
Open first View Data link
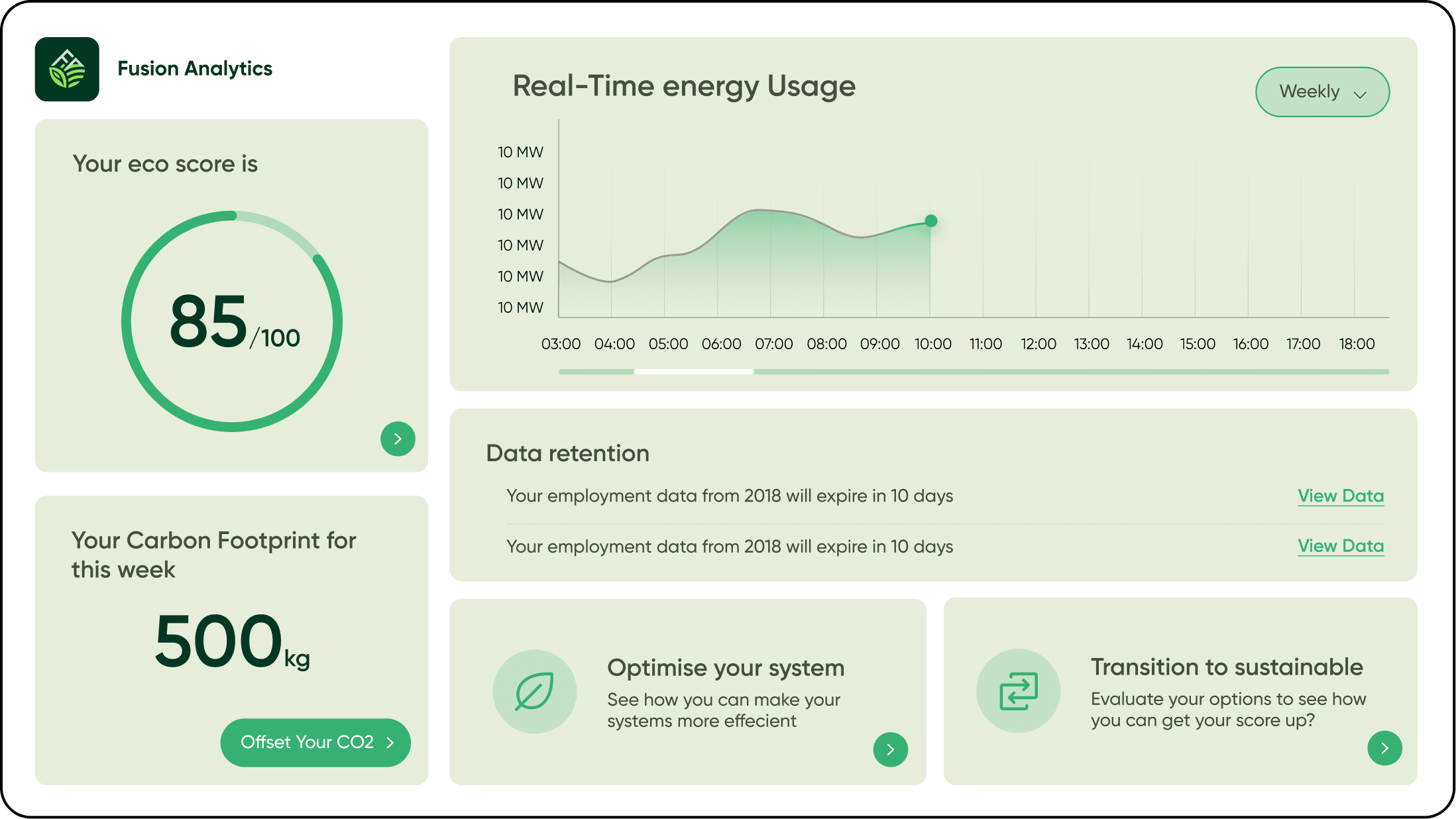1340,496
